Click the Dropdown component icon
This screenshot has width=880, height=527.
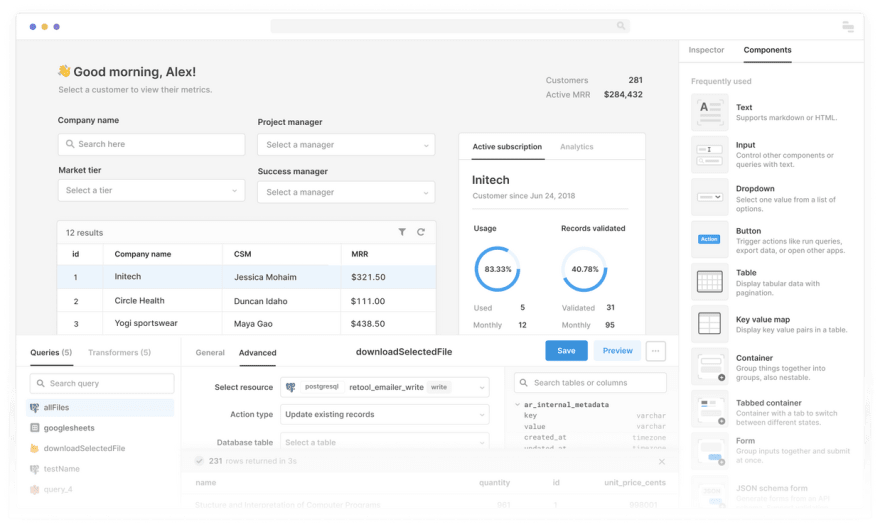(709, 197)
